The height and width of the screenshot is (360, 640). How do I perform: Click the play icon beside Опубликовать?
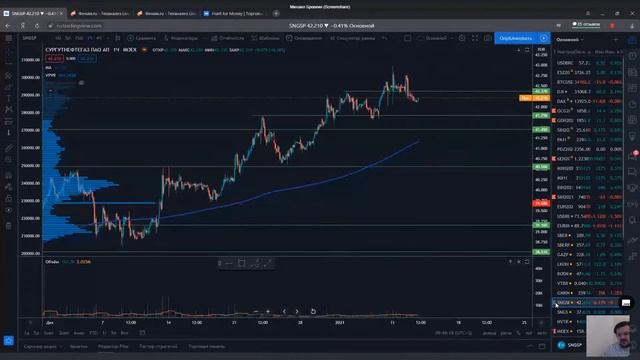click(x=544, y=38)
